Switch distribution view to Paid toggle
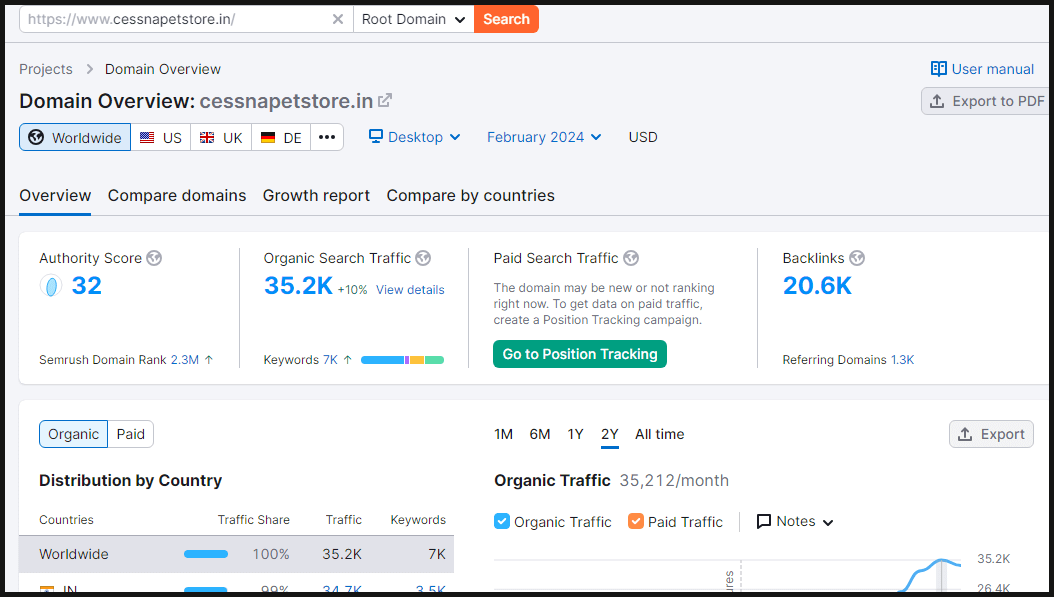 point(130,434)
